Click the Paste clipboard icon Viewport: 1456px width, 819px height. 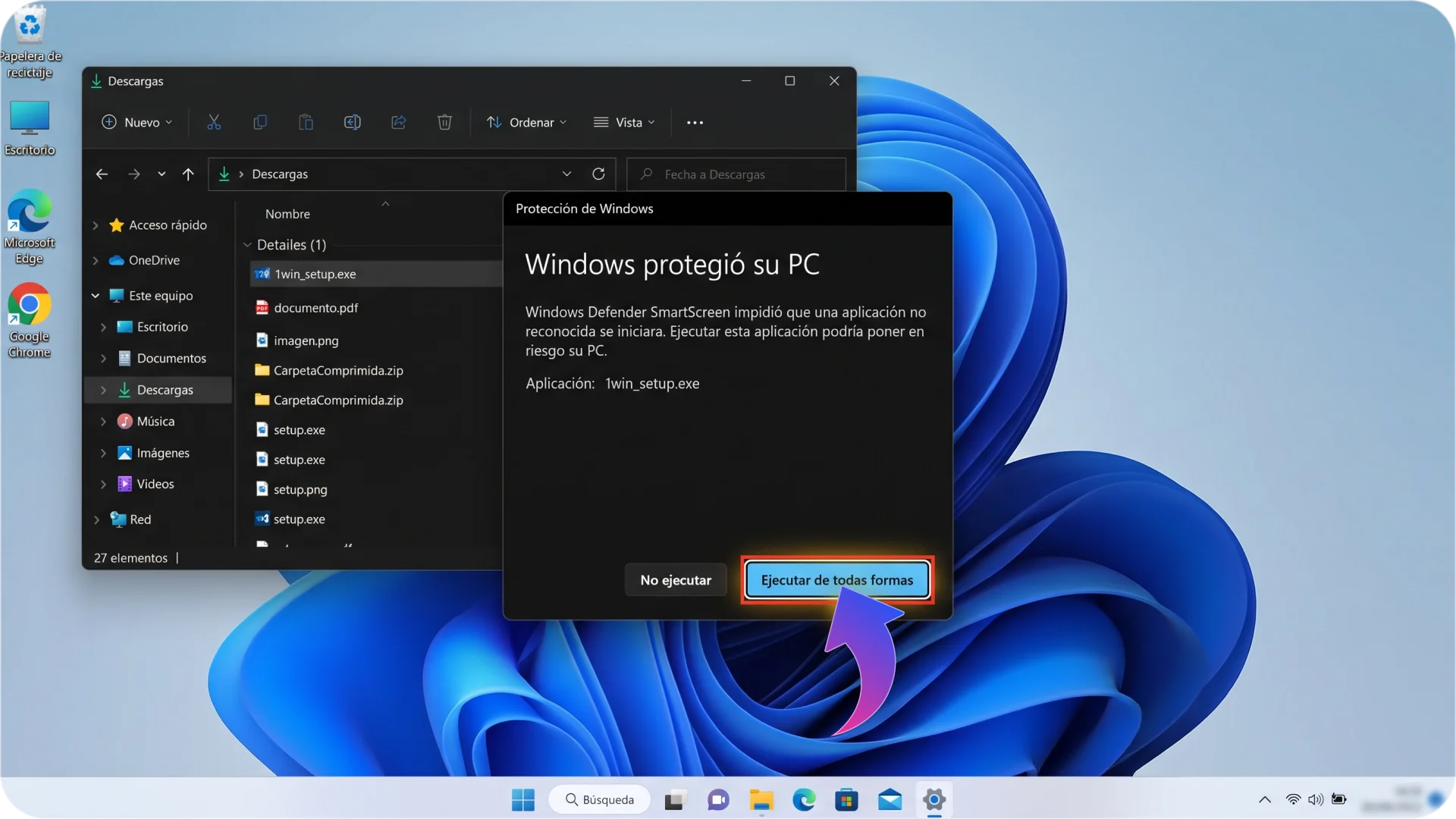(x=306, y=122)
